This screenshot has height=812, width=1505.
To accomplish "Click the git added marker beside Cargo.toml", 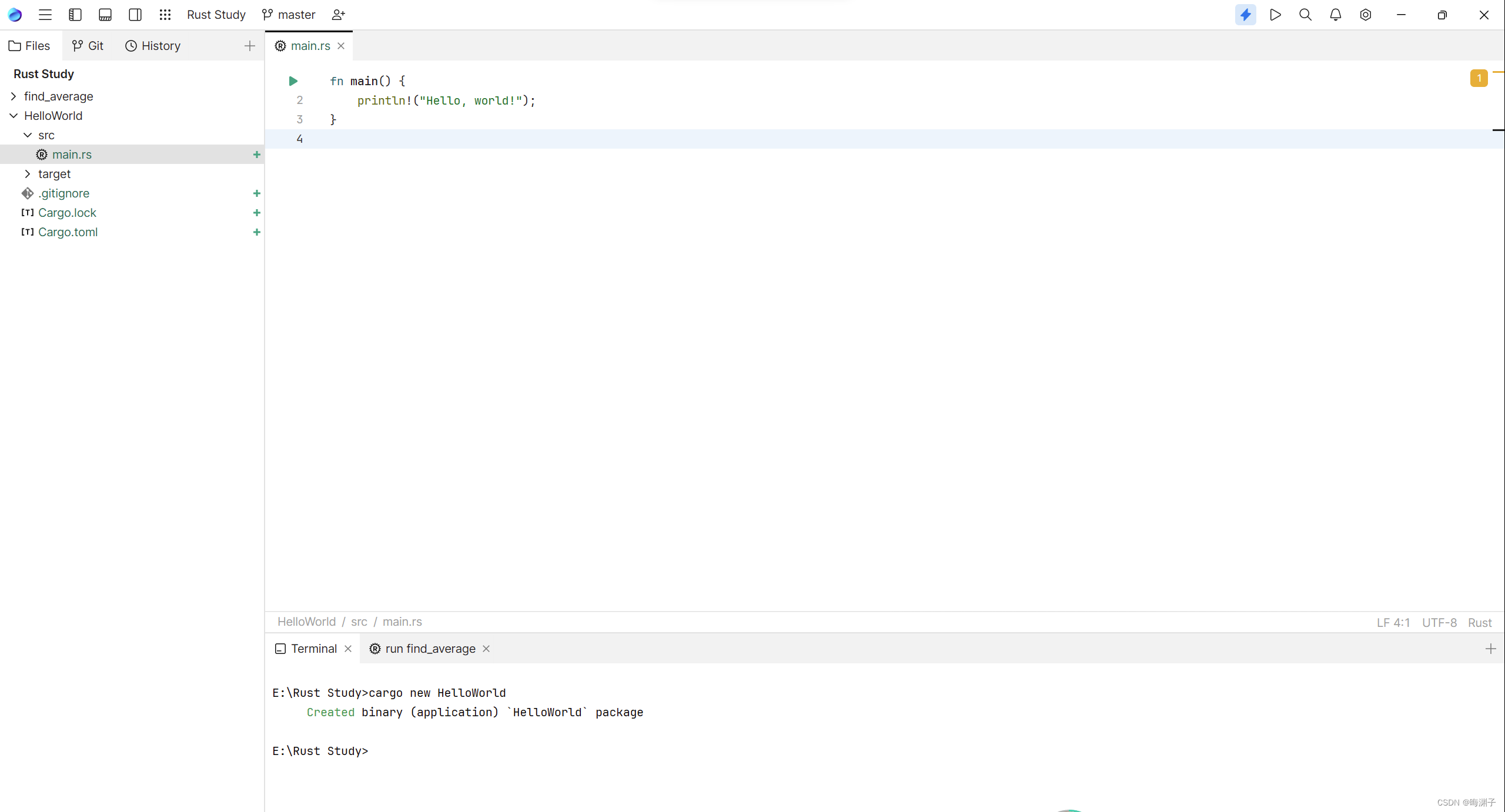I will click(257, 232).
